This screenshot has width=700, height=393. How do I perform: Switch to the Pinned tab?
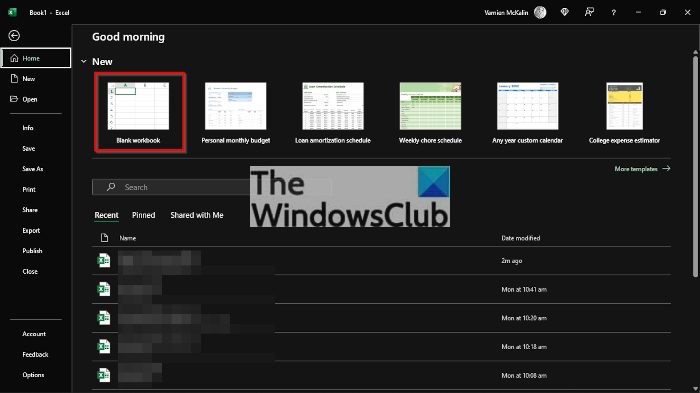(144, 215)
